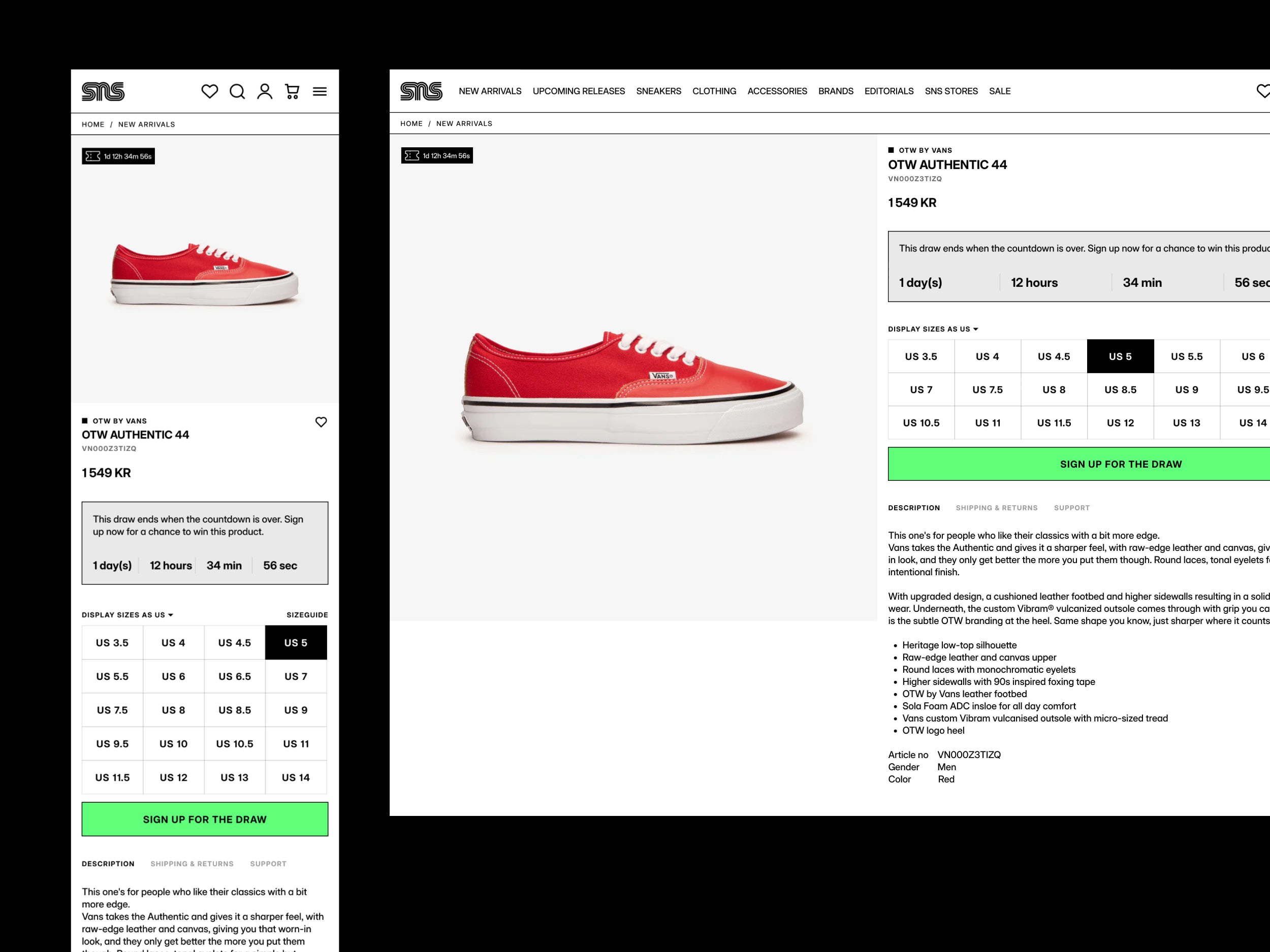
Task: Click the draw countdown badge in mobile view
Action: [x=118, y=156]
